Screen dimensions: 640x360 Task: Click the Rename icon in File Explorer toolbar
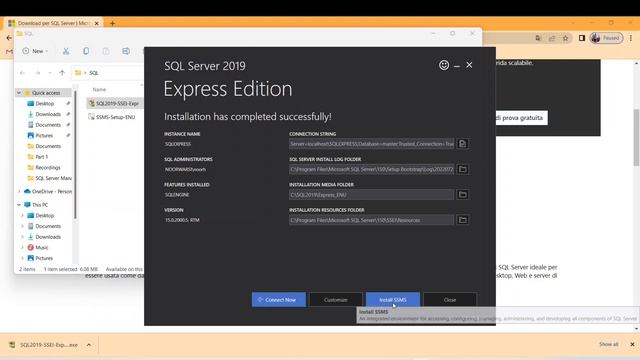click(x=126, y=51)
